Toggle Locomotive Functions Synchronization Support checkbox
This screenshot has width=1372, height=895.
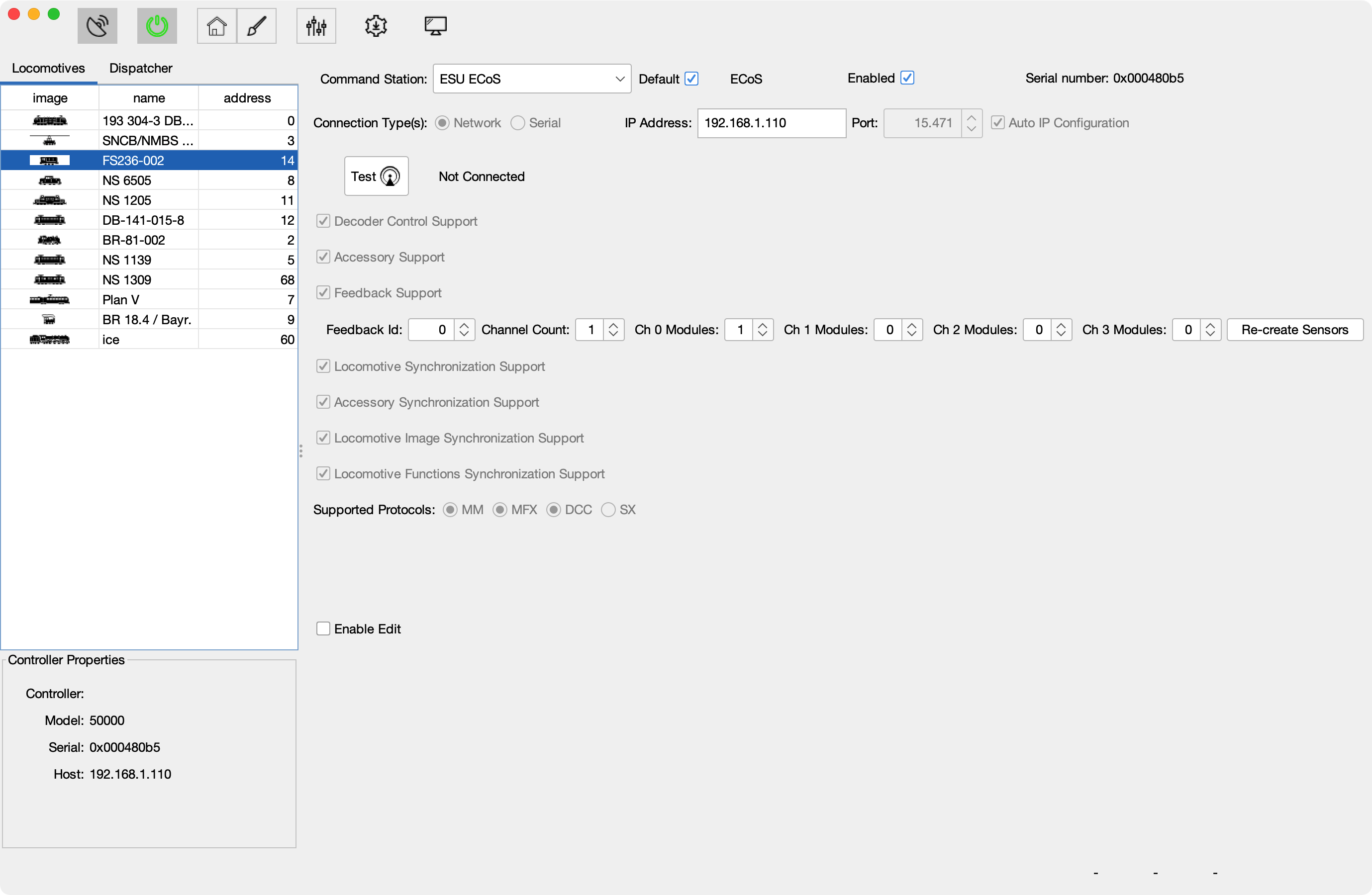323,474
